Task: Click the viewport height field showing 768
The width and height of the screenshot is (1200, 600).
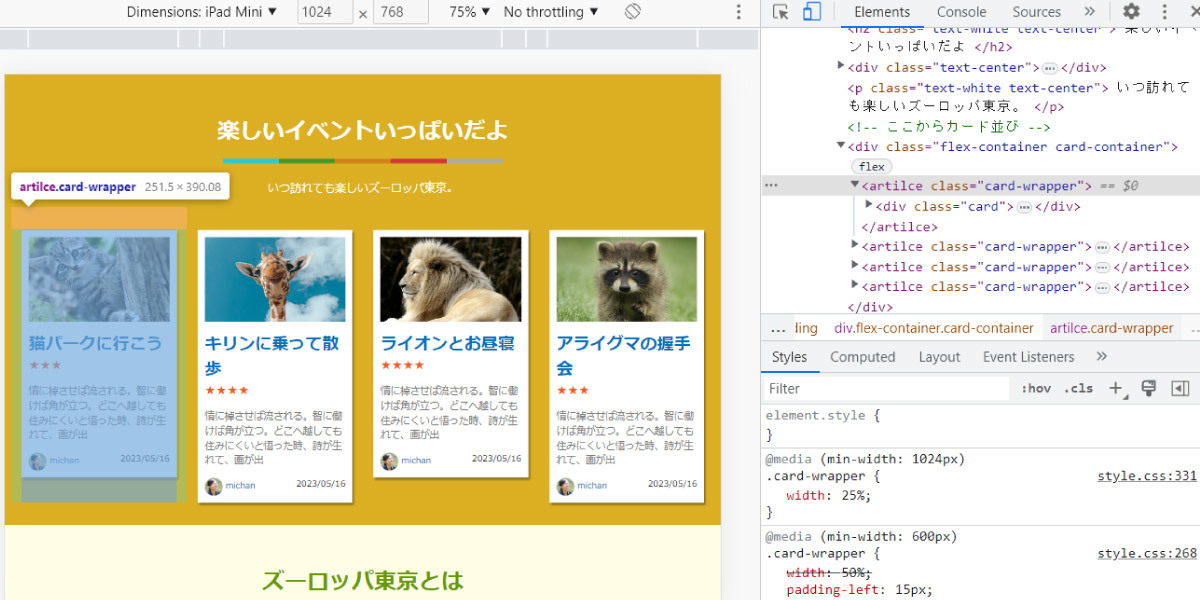Action: point(400,12)
